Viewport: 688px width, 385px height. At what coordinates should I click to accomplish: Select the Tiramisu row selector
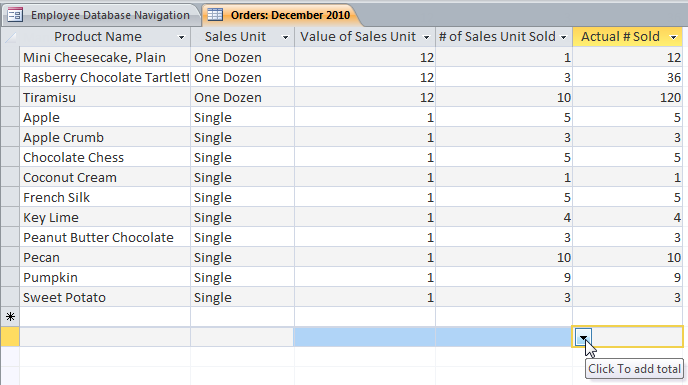coord(10,97)
